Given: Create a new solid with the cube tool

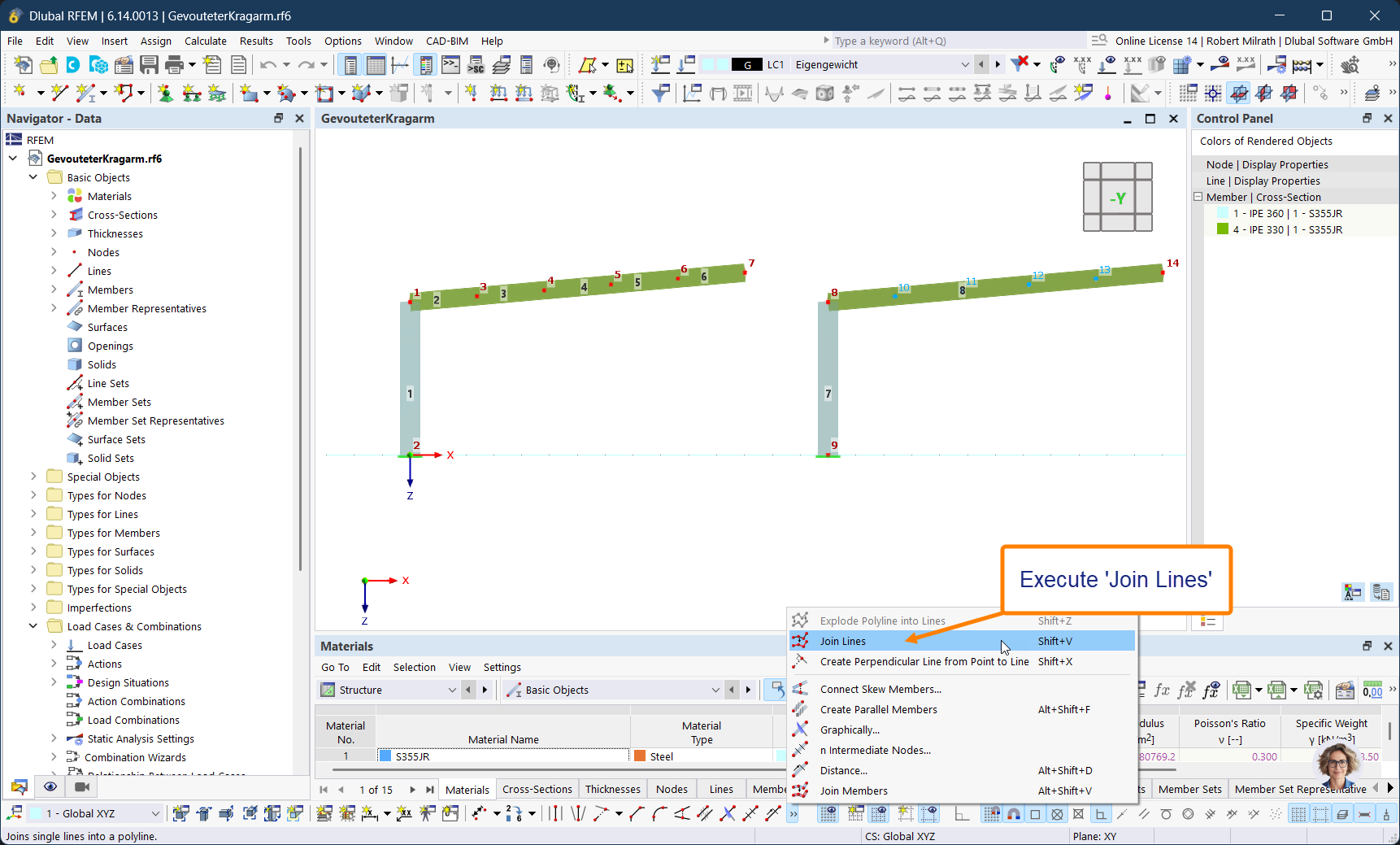Looking at the screenshot, I should pos(361,94).
